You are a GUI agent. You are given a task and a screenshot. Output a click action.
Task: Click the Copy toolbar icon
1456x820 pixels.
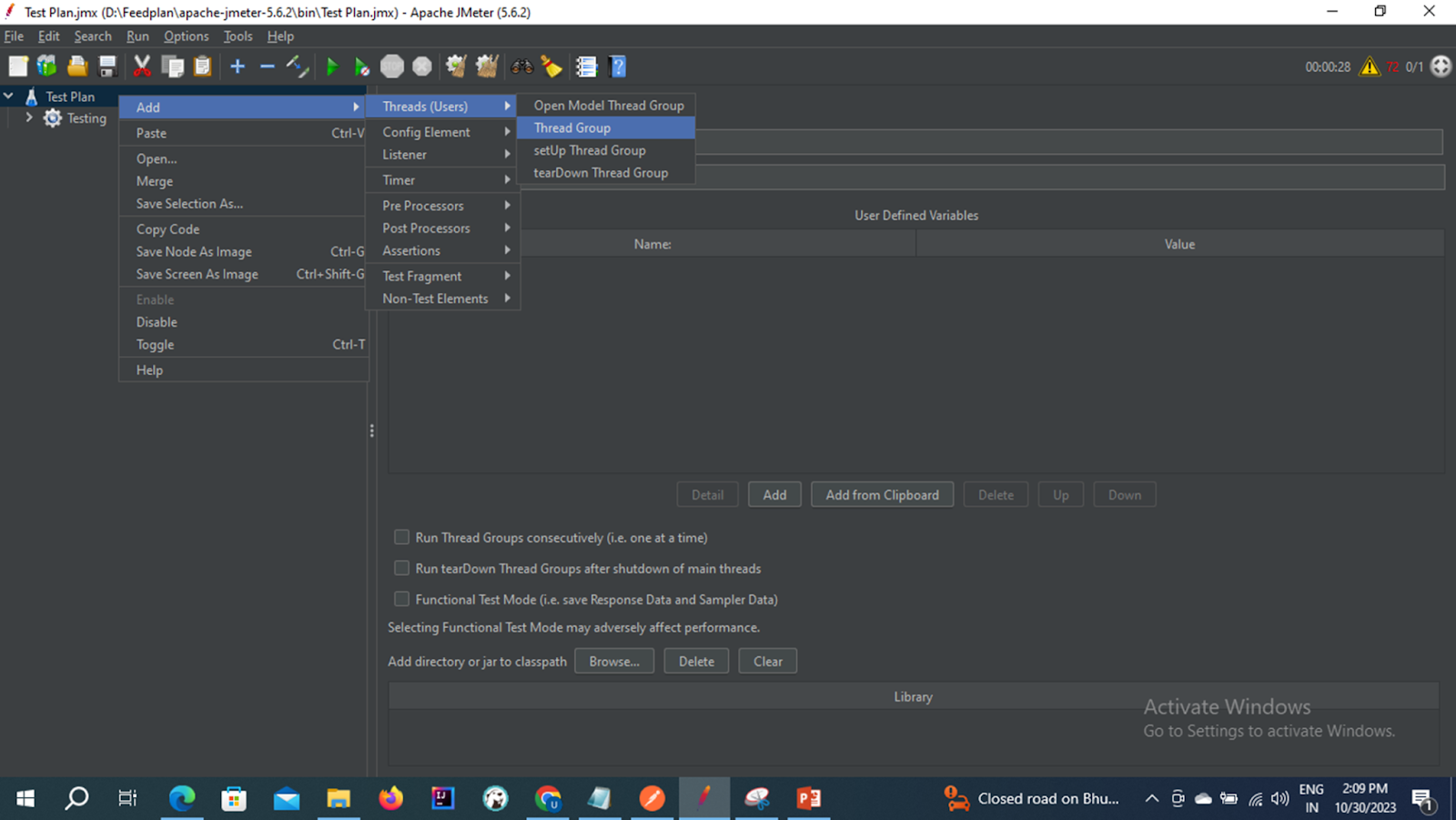172,66
